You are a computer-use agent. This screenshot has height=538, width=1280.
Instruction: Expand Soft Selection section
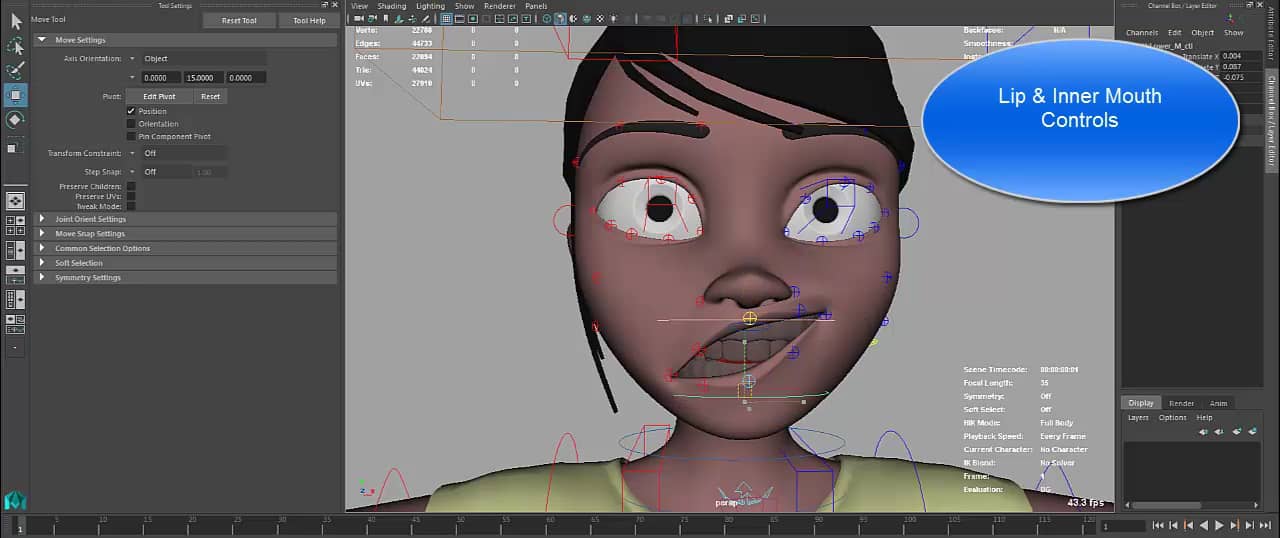tap(186, 263)
